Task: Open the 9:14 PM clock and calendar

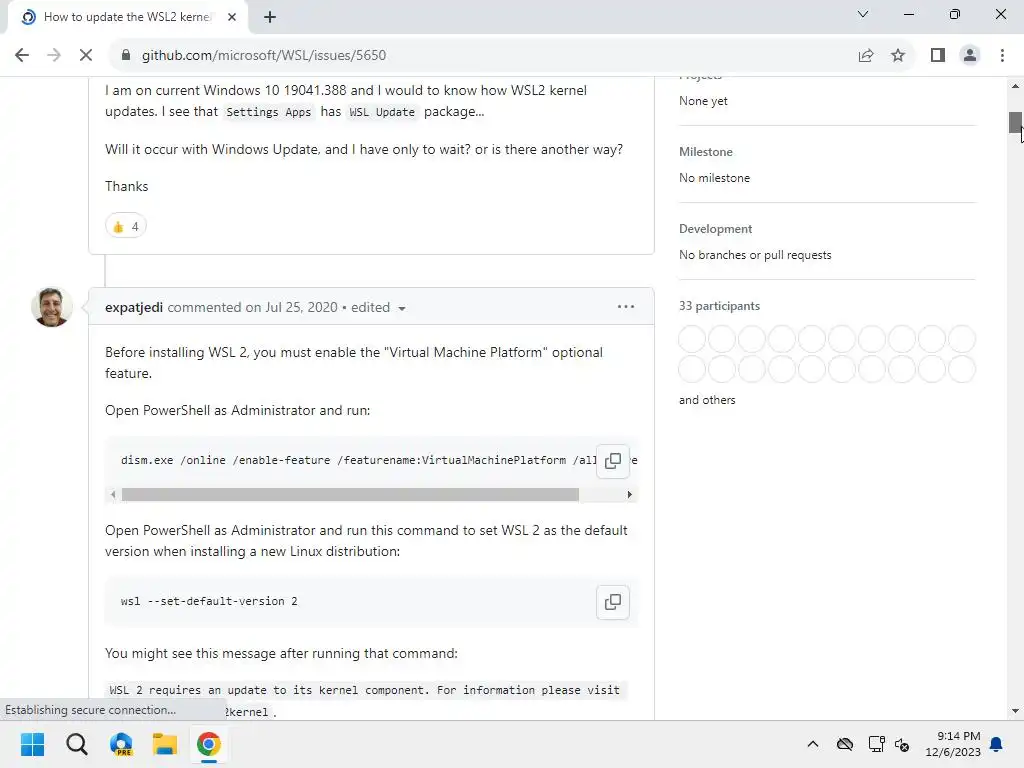Action: pyautogui.click(x=953, y=744)
